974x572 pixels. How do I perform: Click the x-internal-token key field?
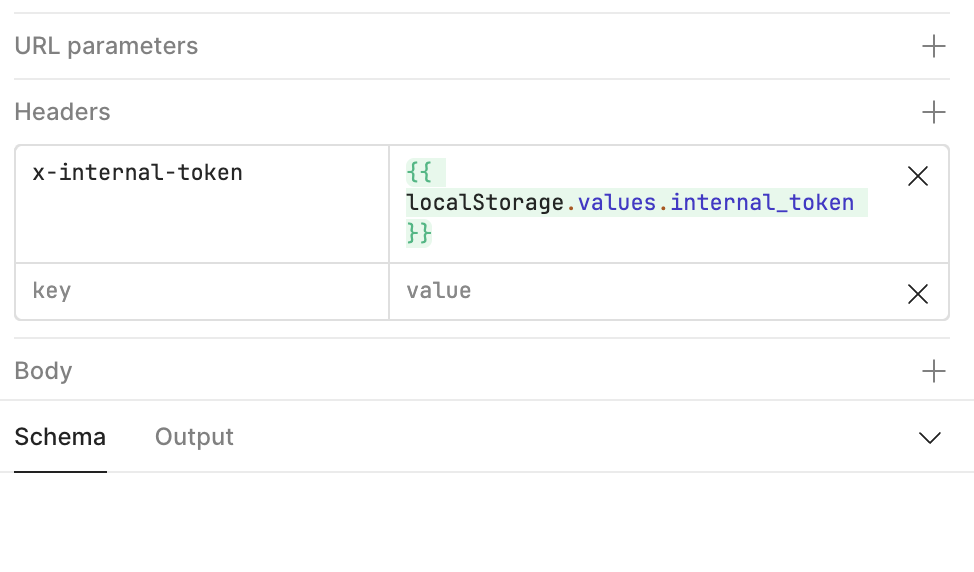[x=138, y=173]
